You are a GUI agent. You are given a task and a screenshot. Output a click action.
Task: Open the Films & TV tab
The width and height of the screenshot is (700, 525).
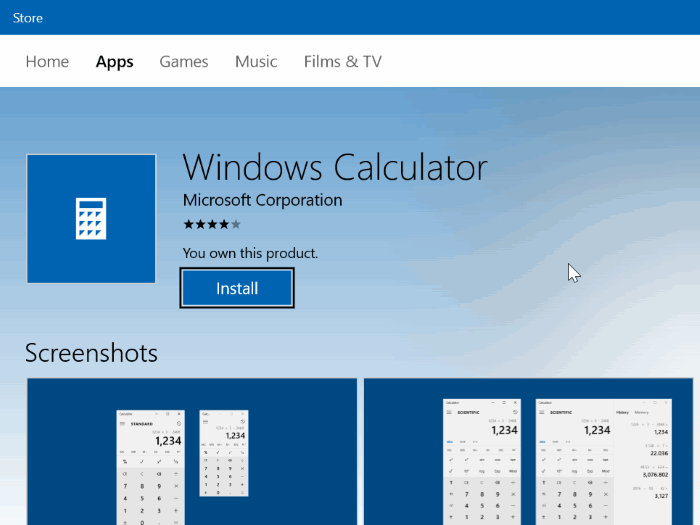pos(342,62)
